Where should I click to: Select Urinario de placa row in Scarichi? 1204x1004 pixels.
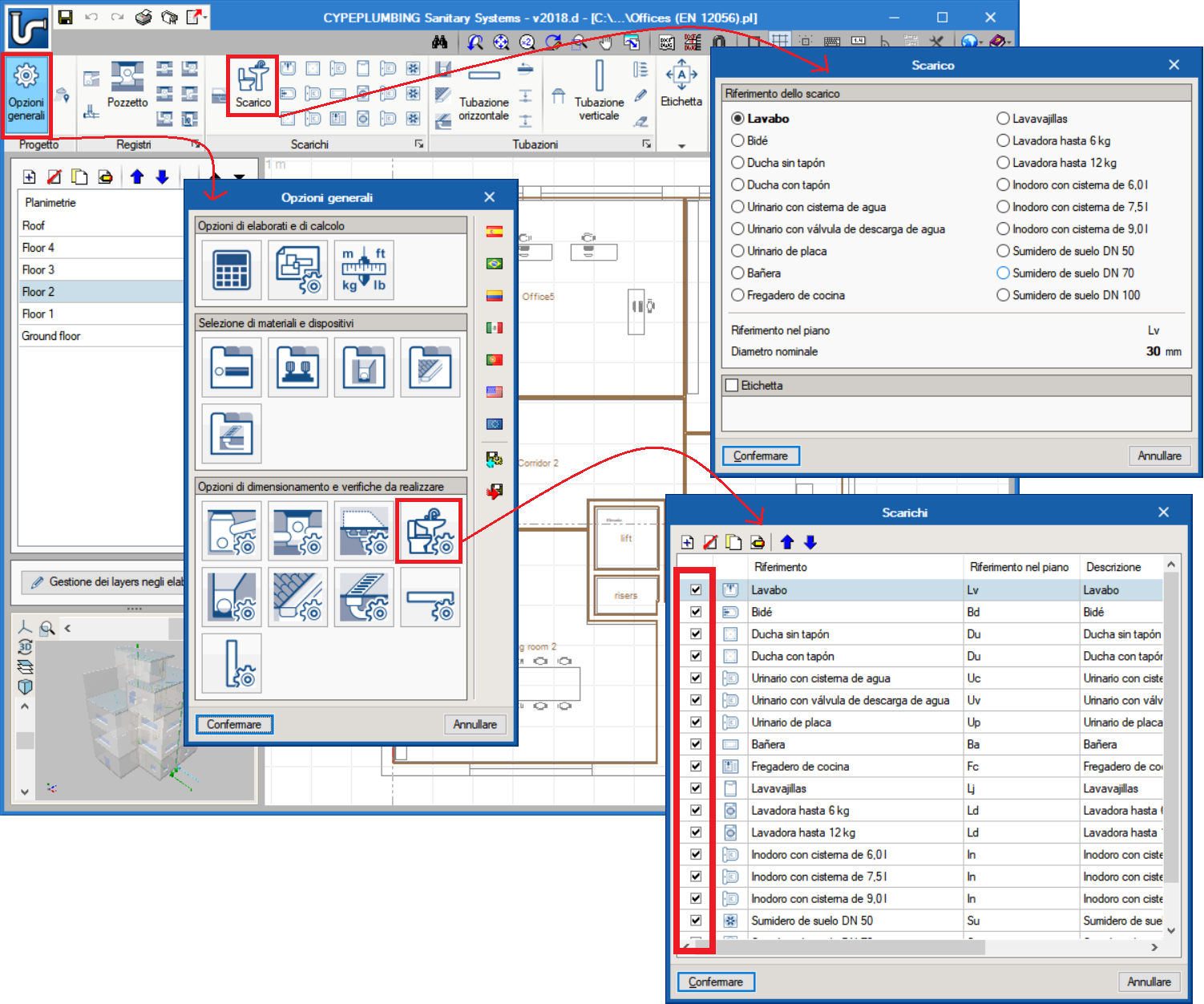[920, 723]
